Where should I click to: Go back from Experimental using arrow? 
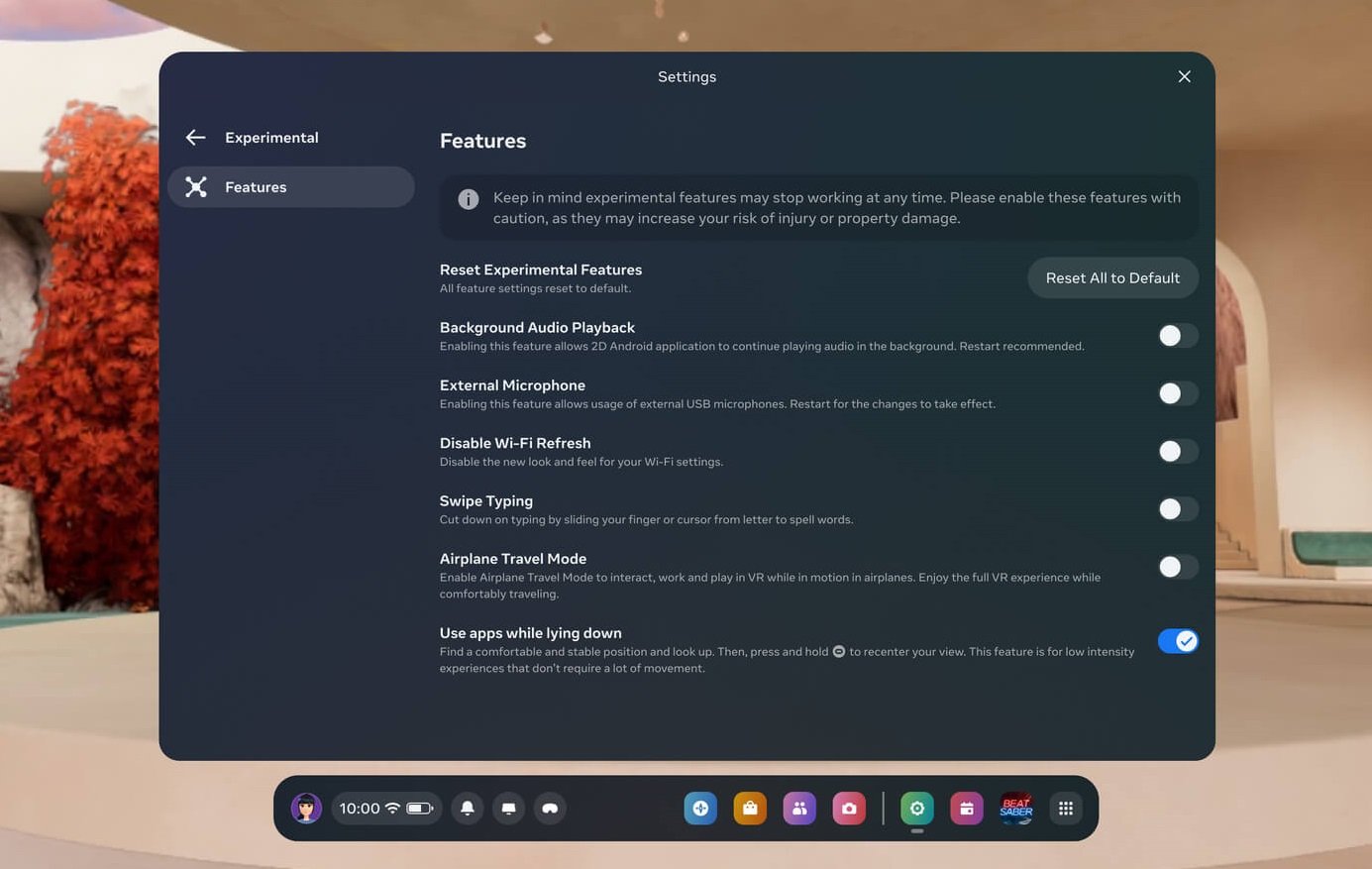point(195,138)
